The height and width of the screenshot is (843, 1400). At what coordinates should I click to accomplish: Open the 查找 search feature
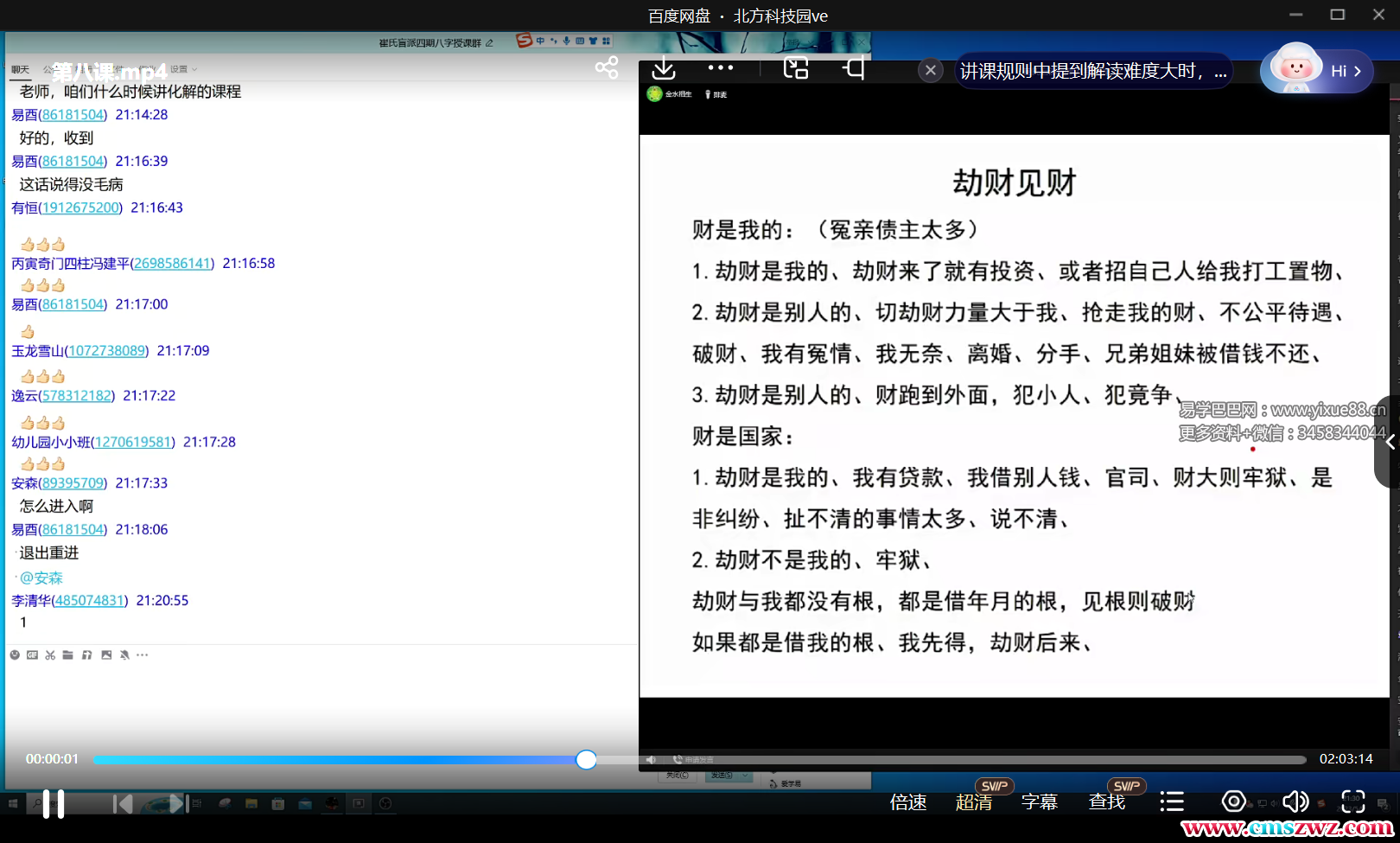[1107, 802]
